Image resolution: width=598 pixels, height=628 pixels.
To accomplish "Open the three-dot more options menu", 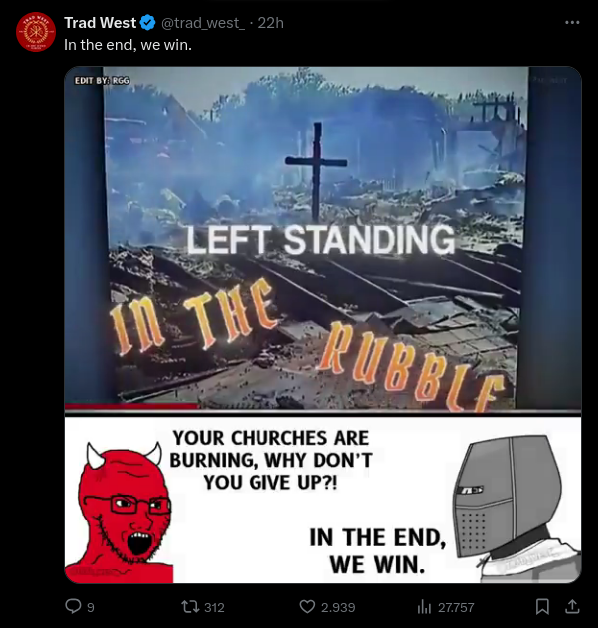I will 572,23.
